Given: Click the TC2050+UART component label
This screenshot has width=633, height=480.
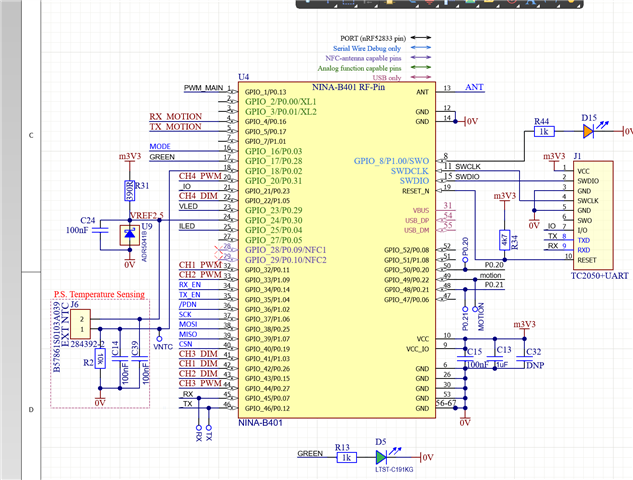Looking at the screenshot, I should pos(599,276).
